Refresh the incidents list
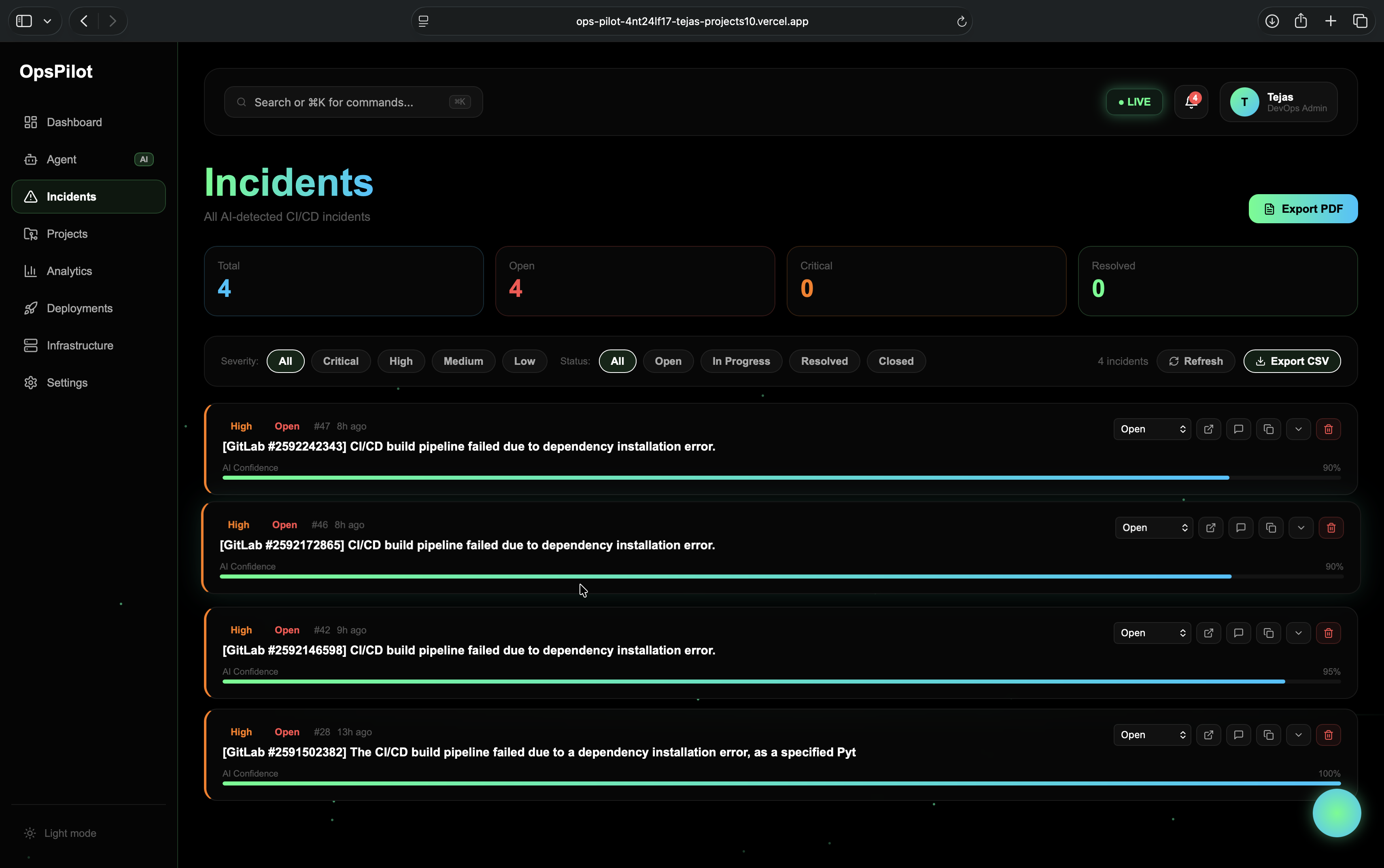The width and height of the screenshot is (1384, 868). 1196,361
